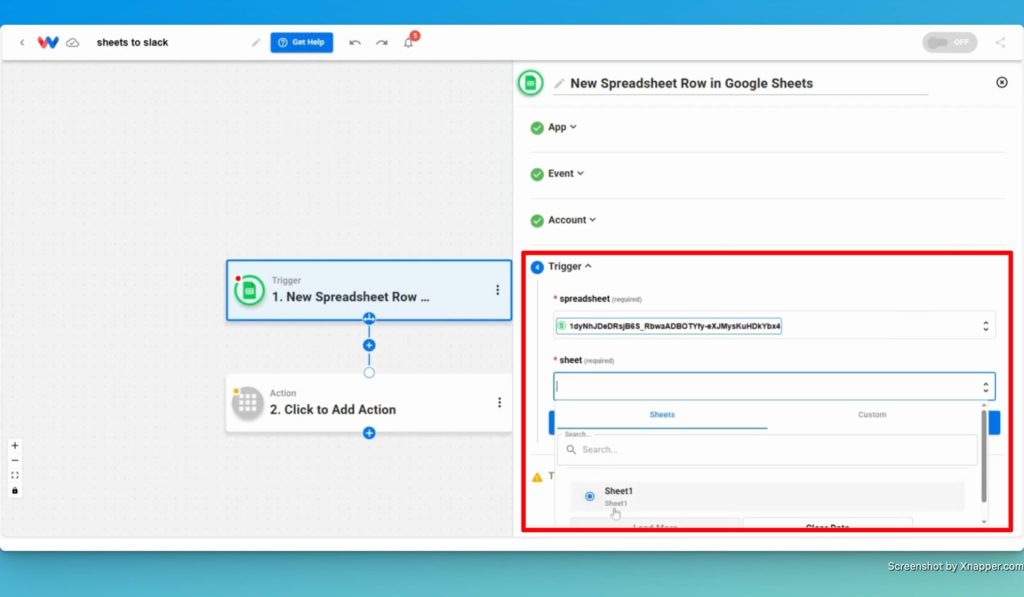Open the sheet dropdown arrows
This screenshot has height=597, width=1024.
[985, 387]
